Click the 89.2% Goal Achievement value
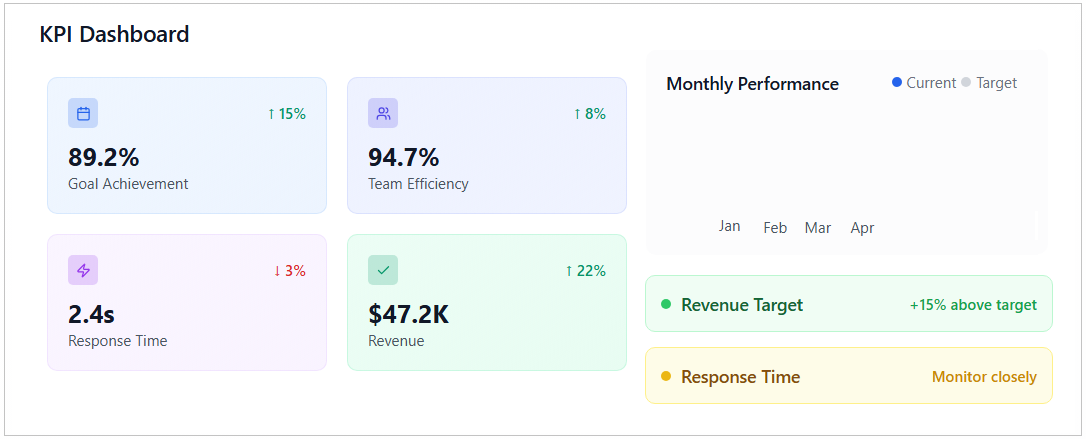The height and width of the screenshot is (439, 1086). (x=104, y=158)
